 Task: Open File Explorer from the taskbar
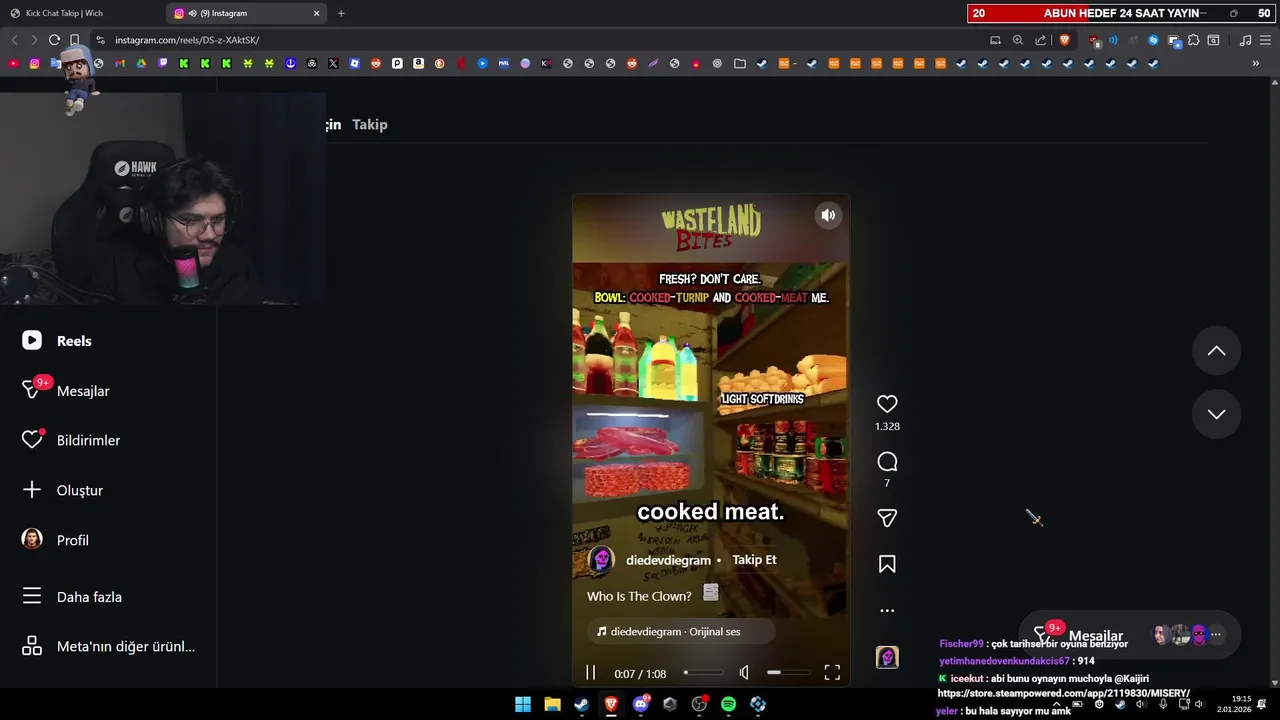tap(552, 704)
